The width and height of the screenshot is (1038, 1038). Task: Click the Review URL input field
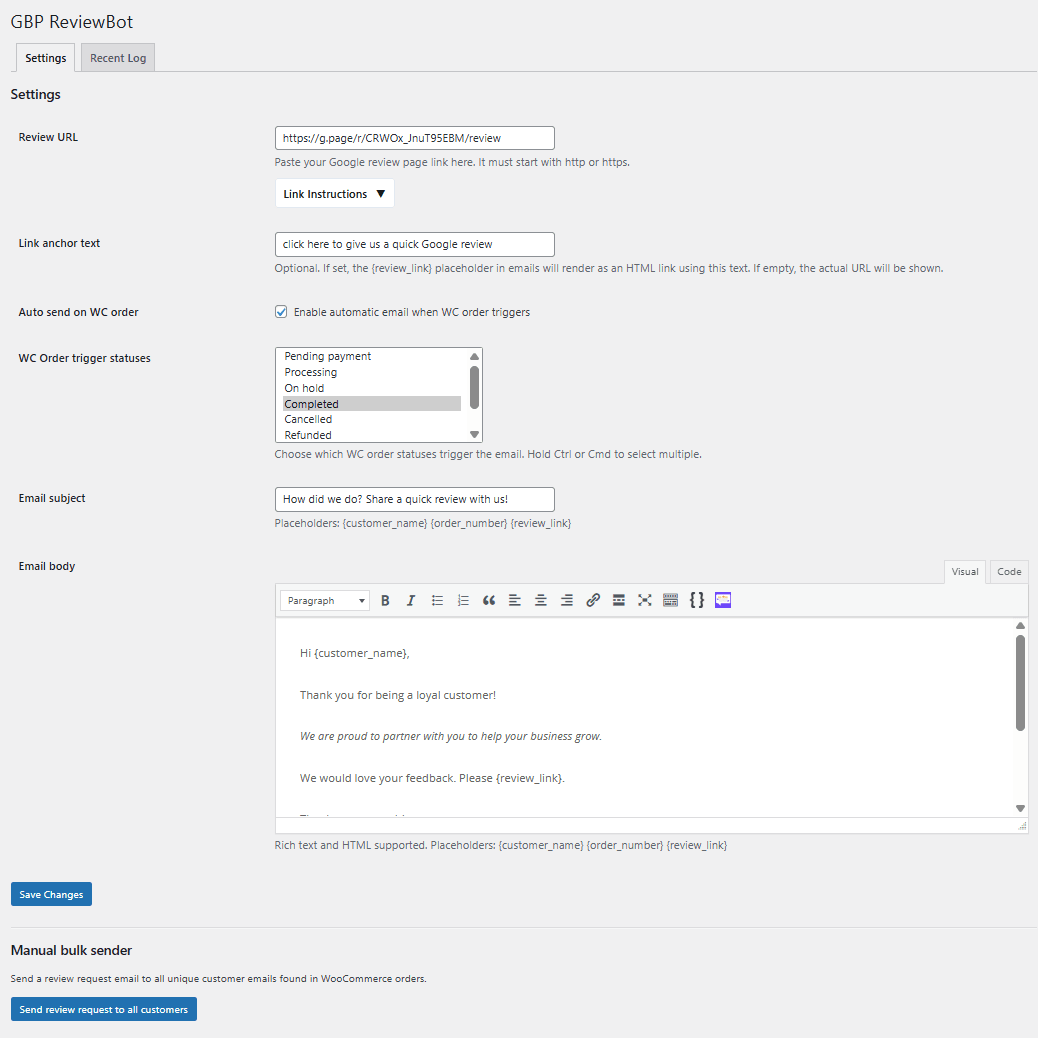pyautogui.click(x=414, y=138)
